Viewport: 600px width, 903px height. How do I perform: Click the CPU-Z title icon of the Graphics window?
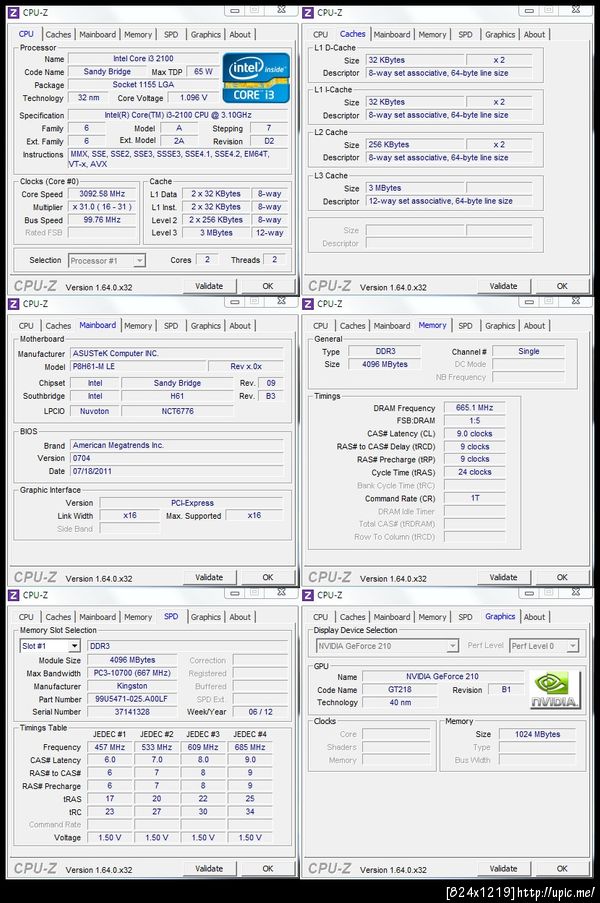(x=308, y=595)
